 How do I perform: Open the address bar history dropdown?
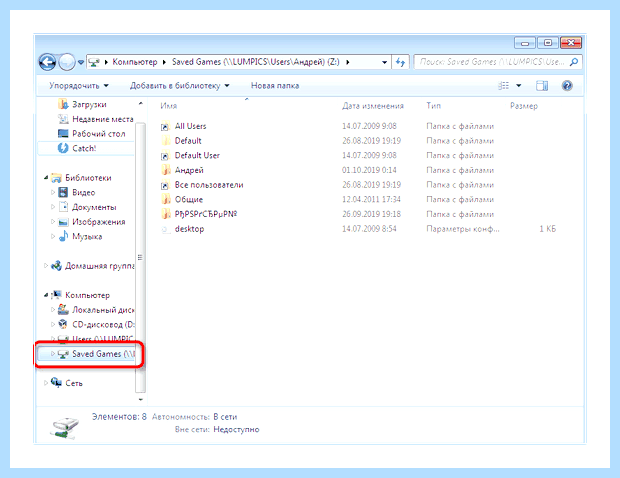(384, 62)
